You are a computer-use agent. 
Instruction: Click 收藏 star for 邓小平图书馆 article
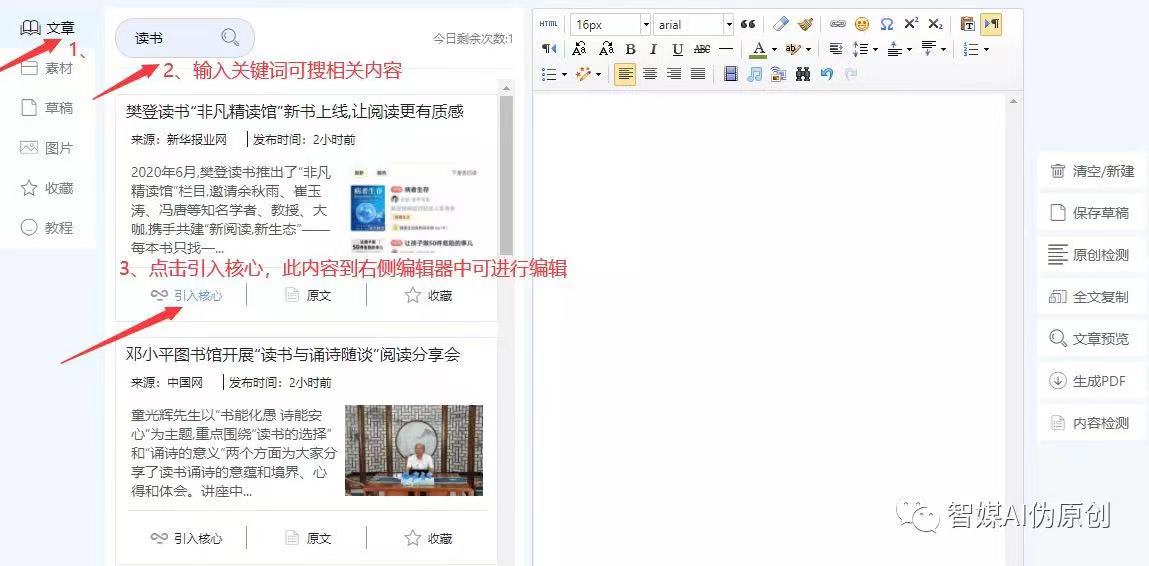[429, 538]
